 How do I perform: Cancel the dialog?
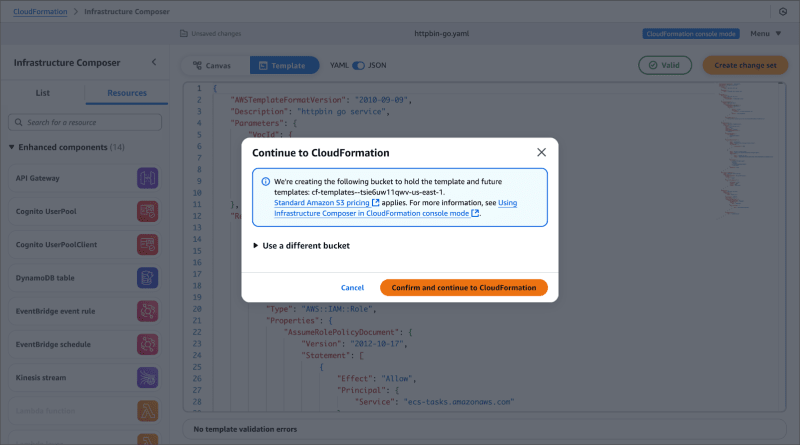352,287
